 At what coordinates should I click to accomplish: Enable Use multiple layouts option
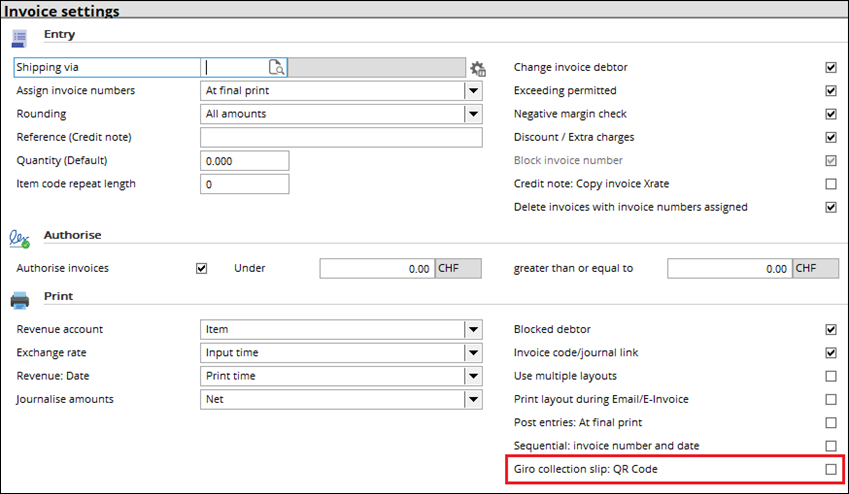830,376
